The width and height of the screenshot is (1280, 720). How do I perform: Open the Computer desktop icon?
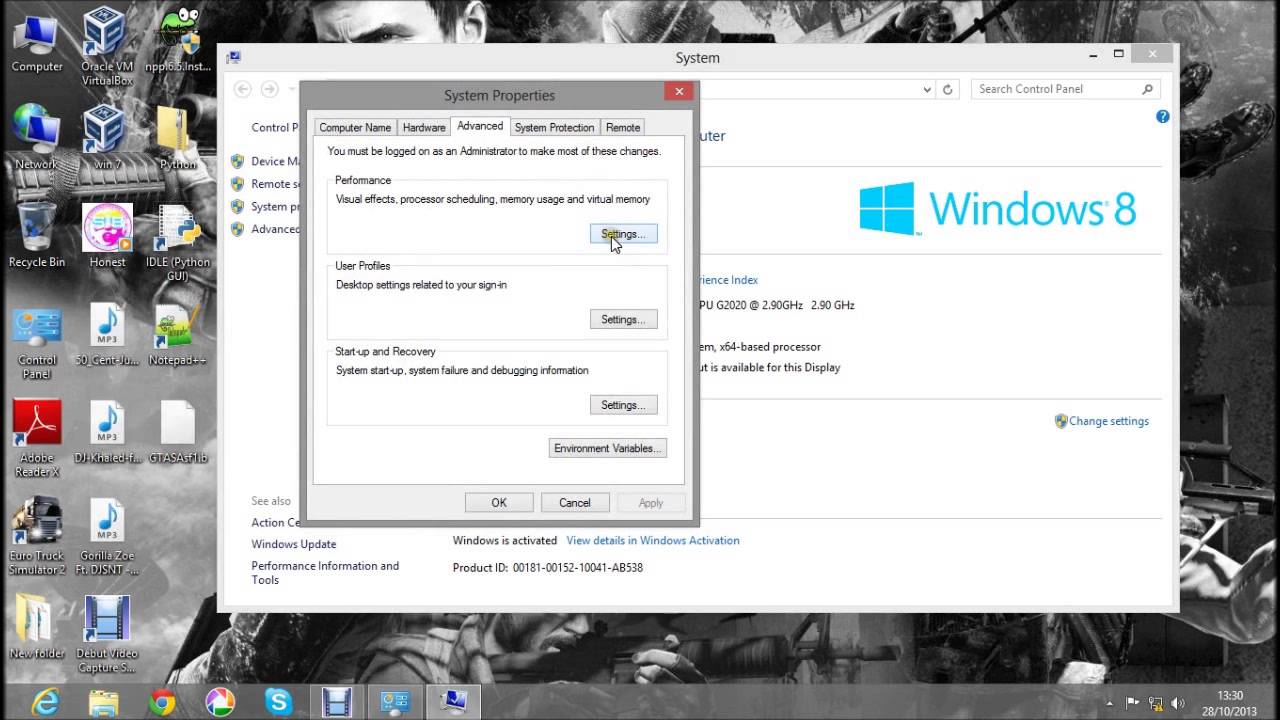[x=37, y=42]
